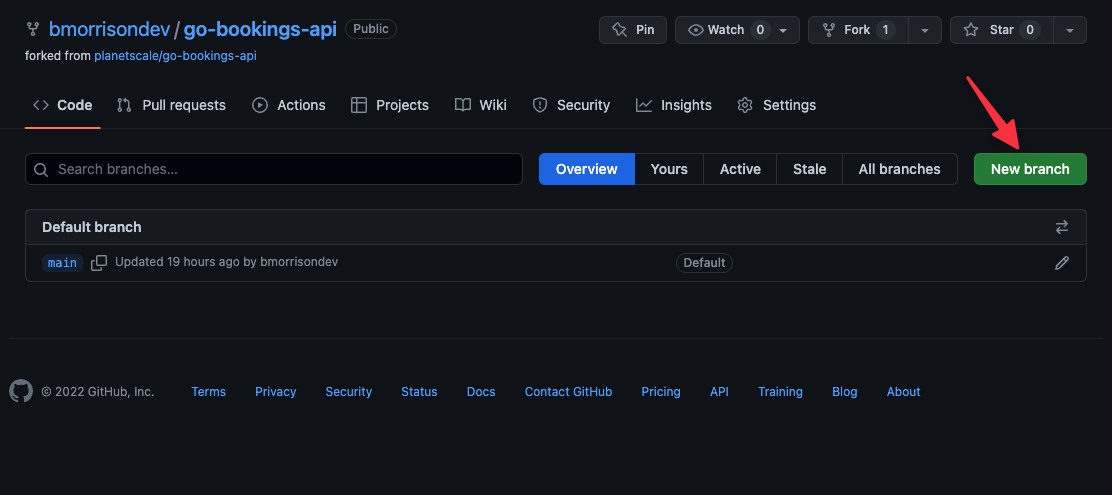Focus the Search branches input field
The image size is (1112, 495).
click(x=274, y=169)
